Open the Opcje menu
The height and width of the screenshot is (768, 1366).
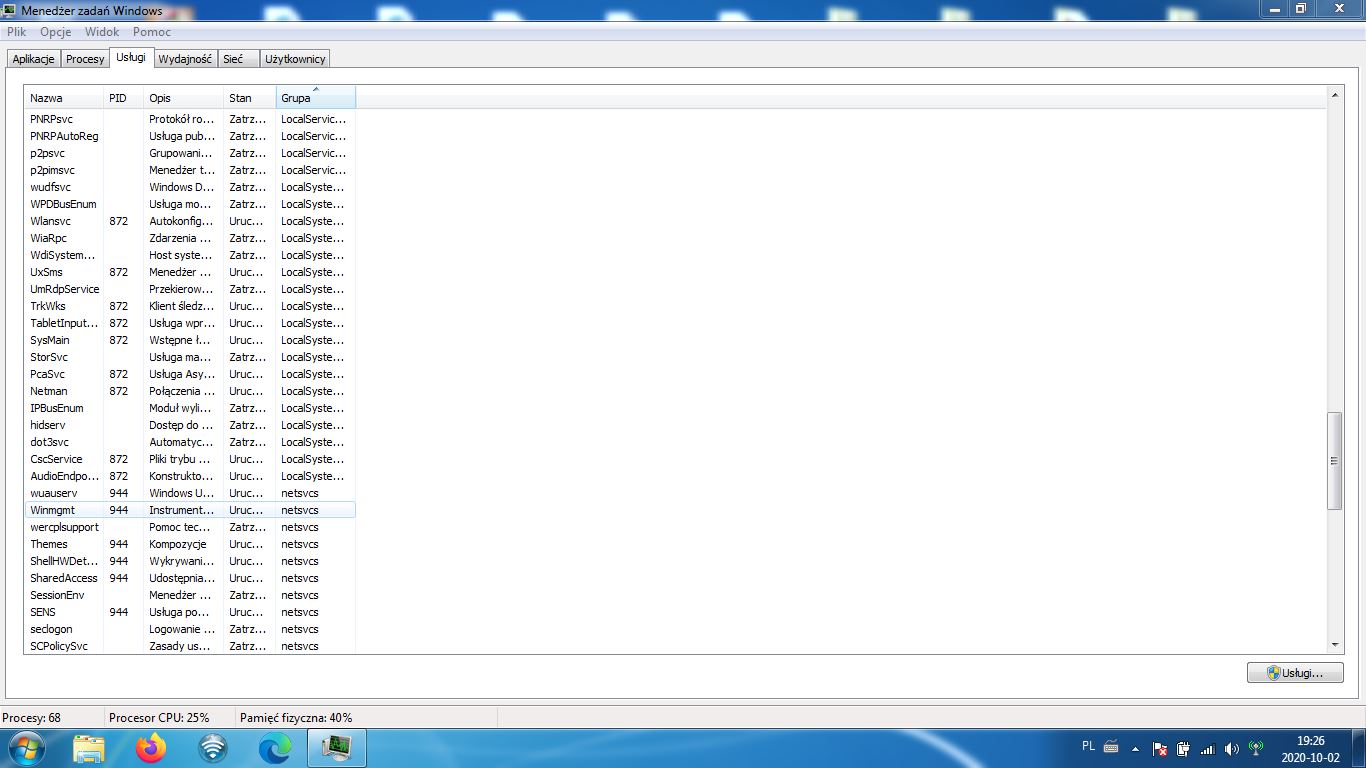(x=56, y=32)
